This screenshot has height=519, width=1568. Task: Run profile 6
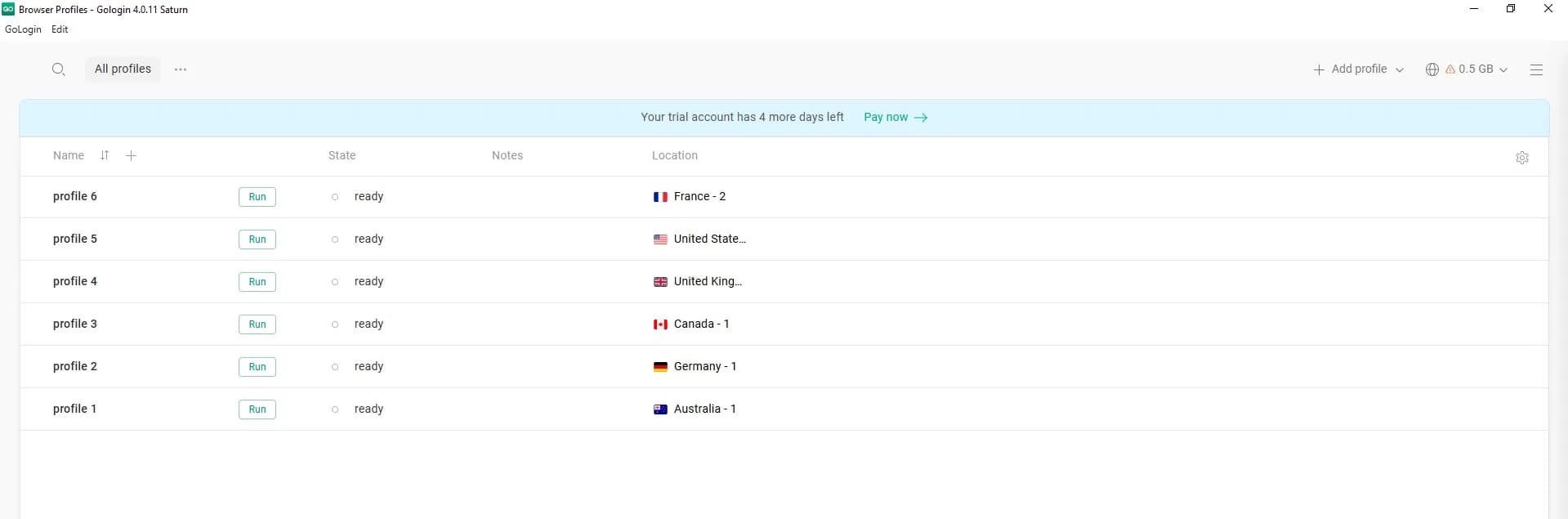click(x=257, y=197)
